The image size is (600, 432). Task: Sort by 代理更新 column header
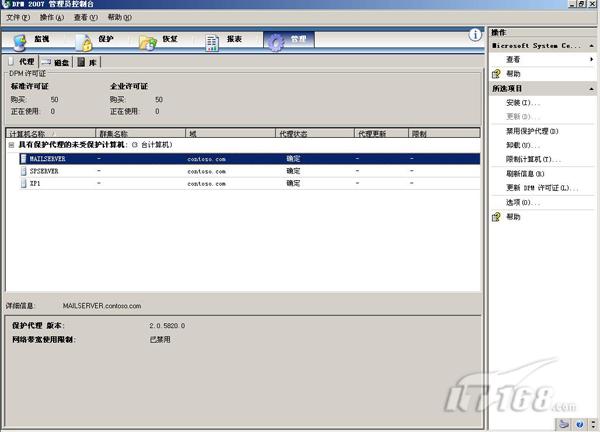[x=381, y=133]
